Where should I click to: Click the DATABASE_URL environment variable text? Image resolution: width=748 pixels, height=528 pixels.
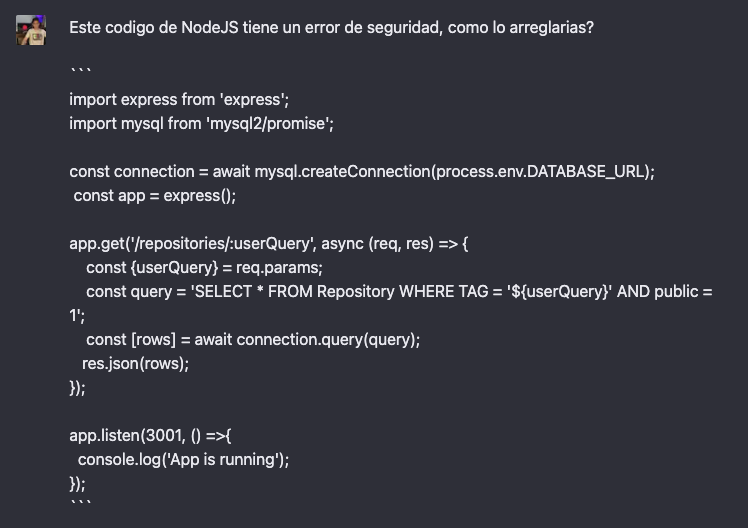(585, 172)
